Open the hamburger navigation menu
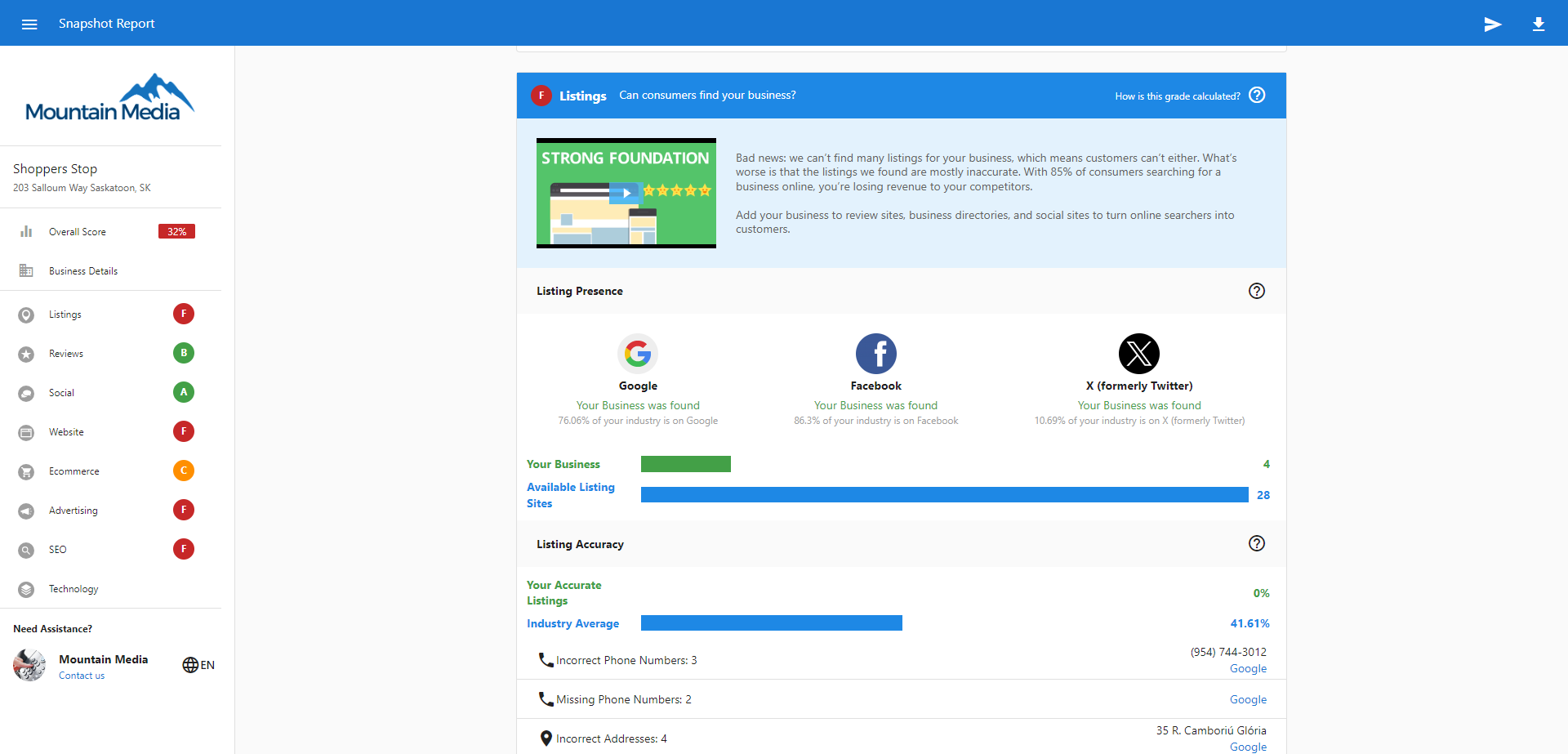This screenshot has height=754, width=1568. [x=29, y=24]
